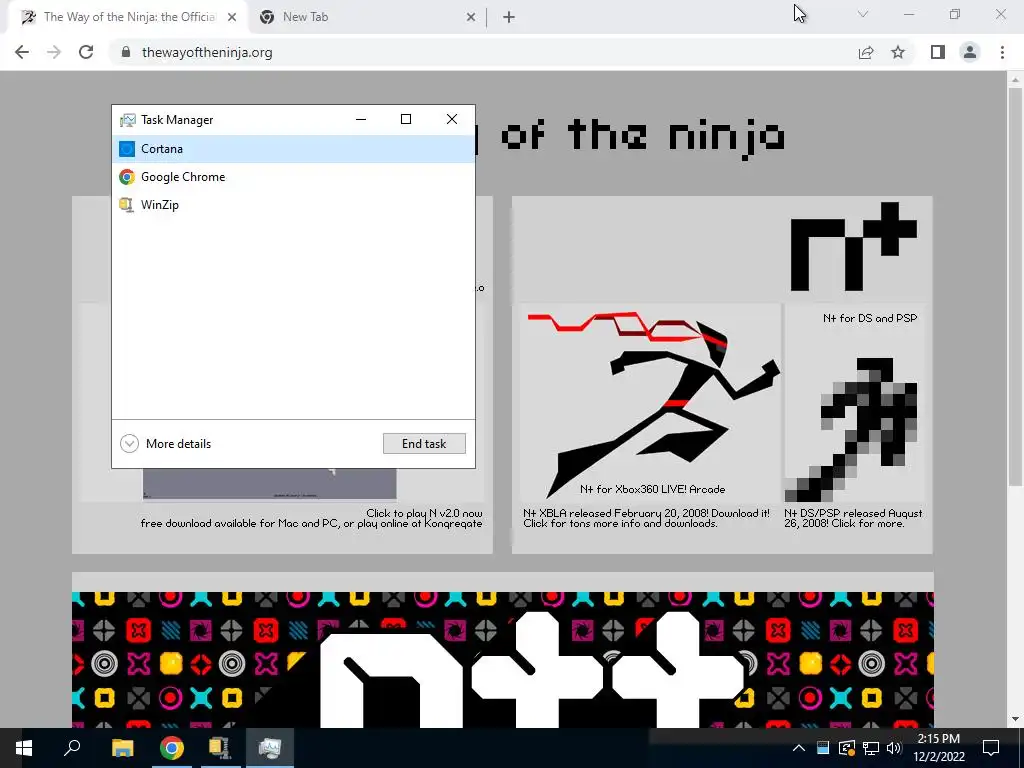The height and width of the screenshot is (768, 1024).
Task: Share this page via share icon
Action: pos(866,52)
